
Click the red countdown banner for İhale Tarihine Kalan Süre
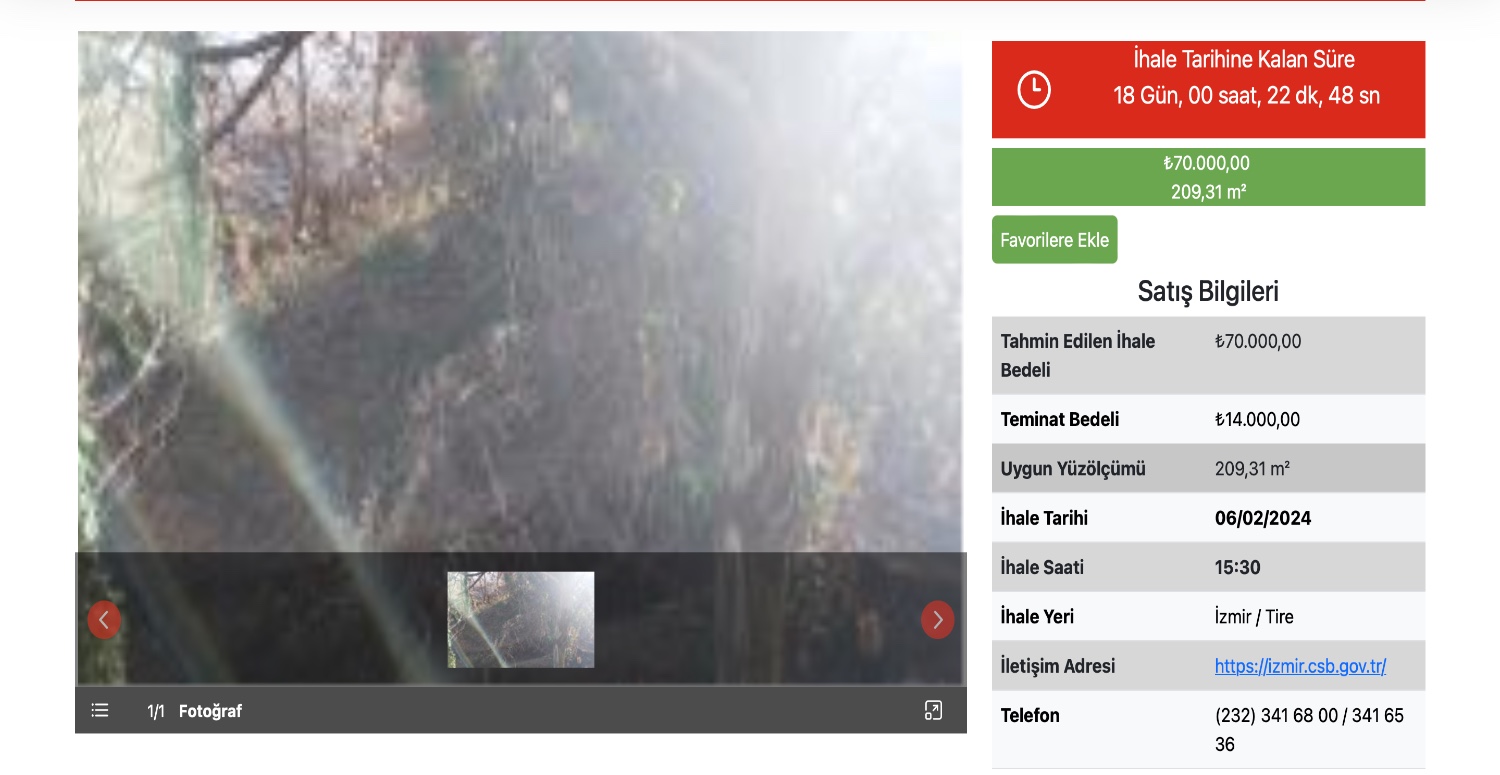1208,89
